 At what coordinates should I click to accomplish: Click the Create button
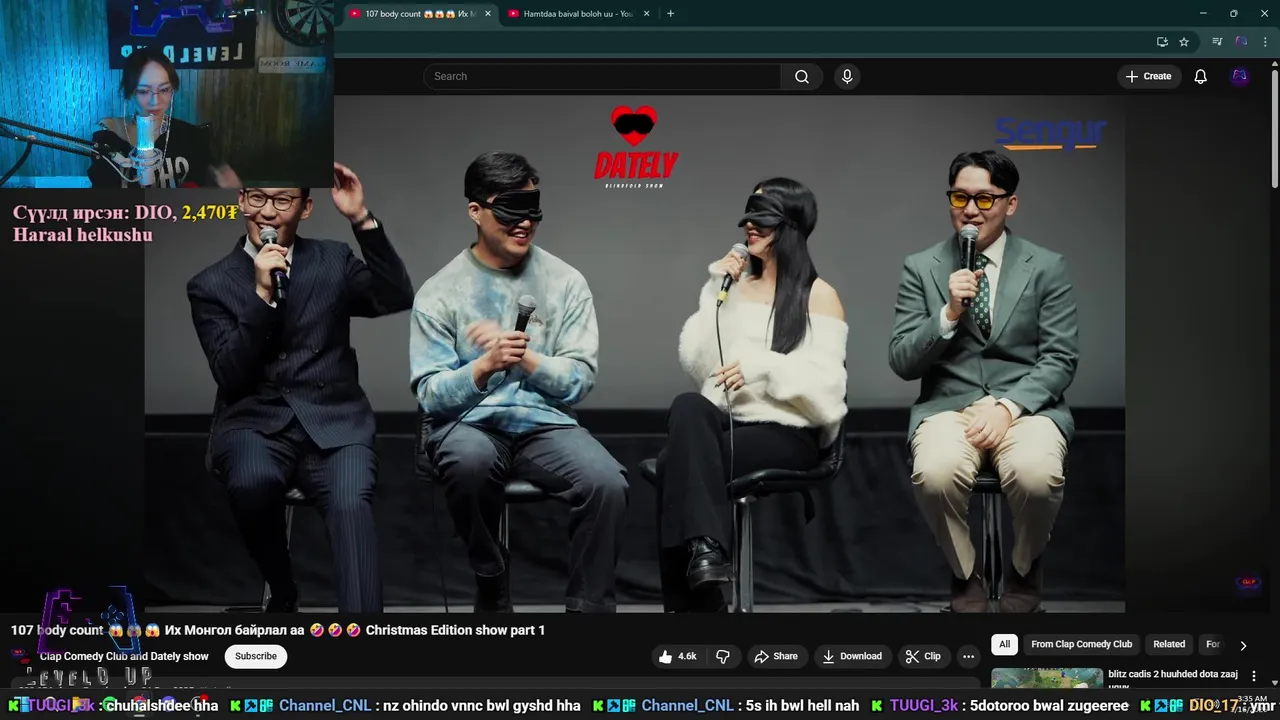(1148, 77)
